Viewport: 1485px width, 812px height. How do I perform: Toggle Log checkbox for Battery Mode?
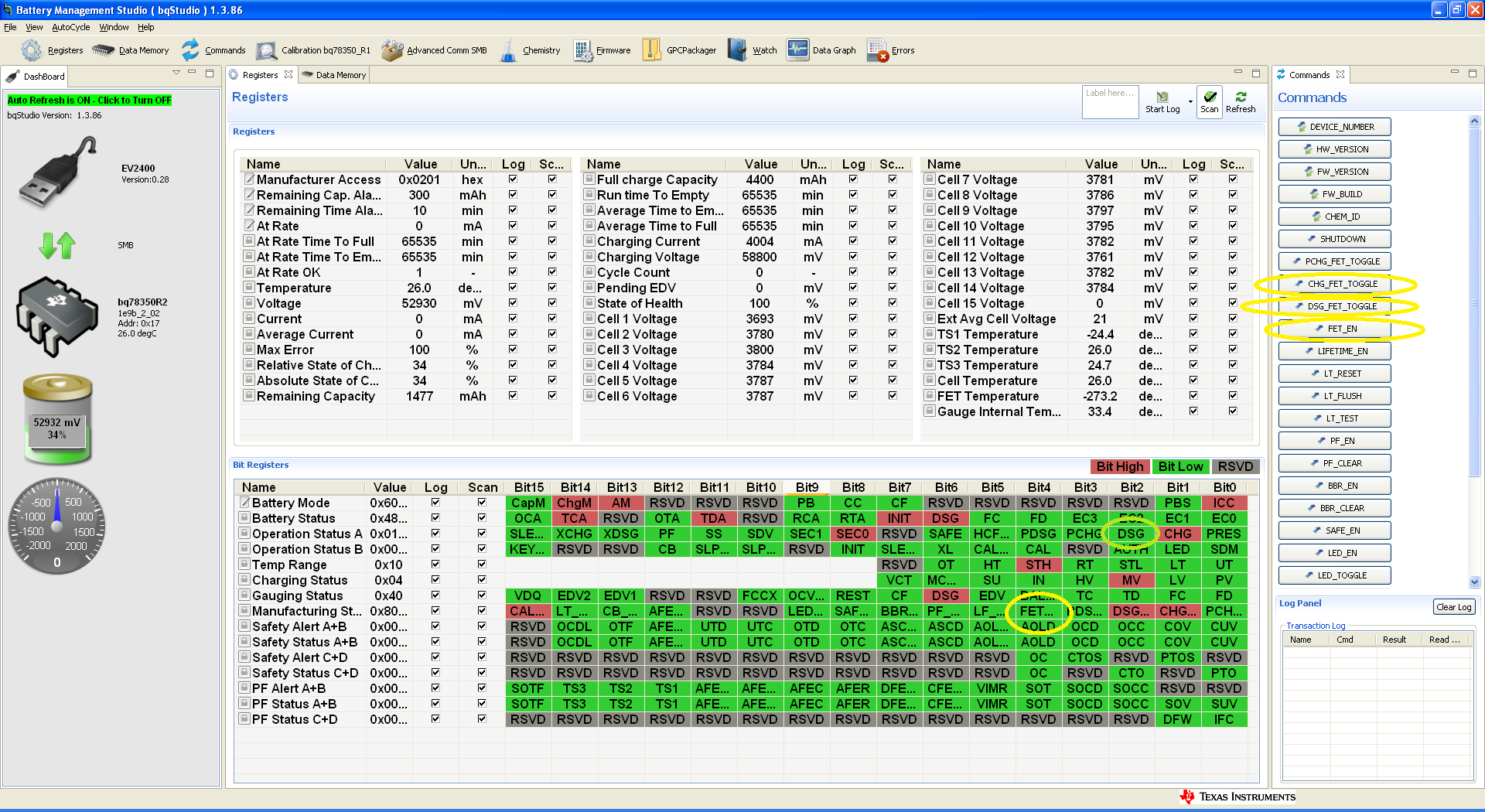[x=435, y=502]
